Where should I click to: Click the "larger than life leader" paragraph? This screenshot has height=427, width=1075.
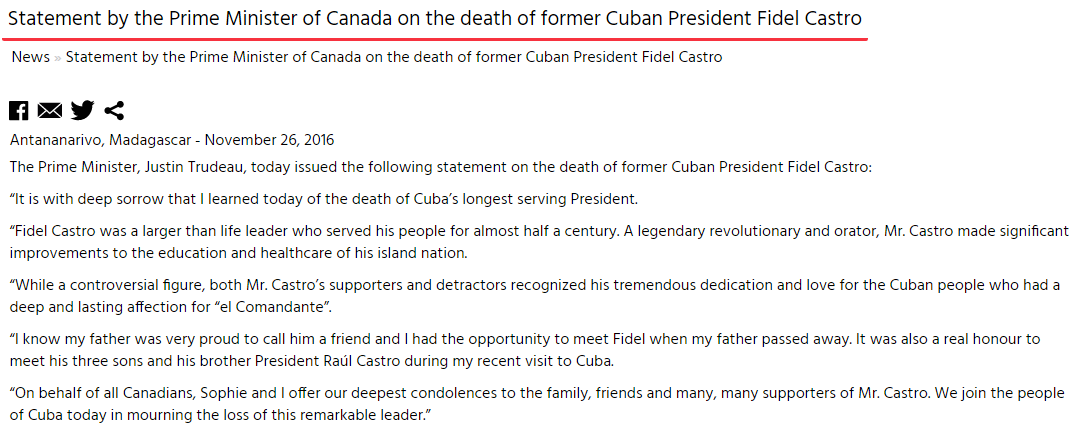[x=538, y=241]
